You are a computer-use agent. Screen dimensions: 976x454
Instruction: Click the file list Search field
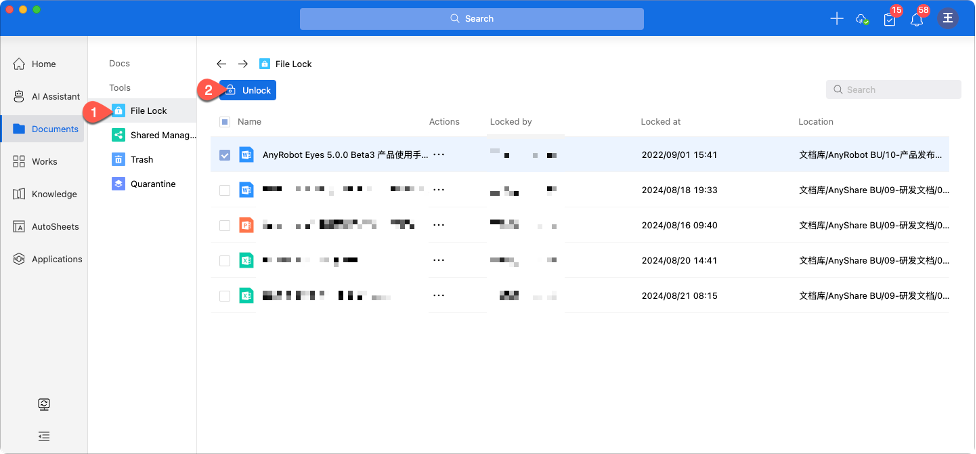[890, 90]
